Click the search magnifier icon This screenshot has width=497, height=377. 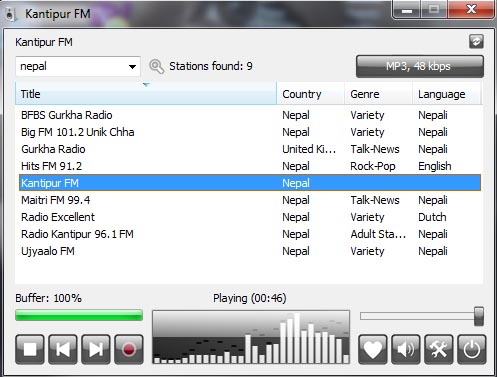(x=156, y=66)
